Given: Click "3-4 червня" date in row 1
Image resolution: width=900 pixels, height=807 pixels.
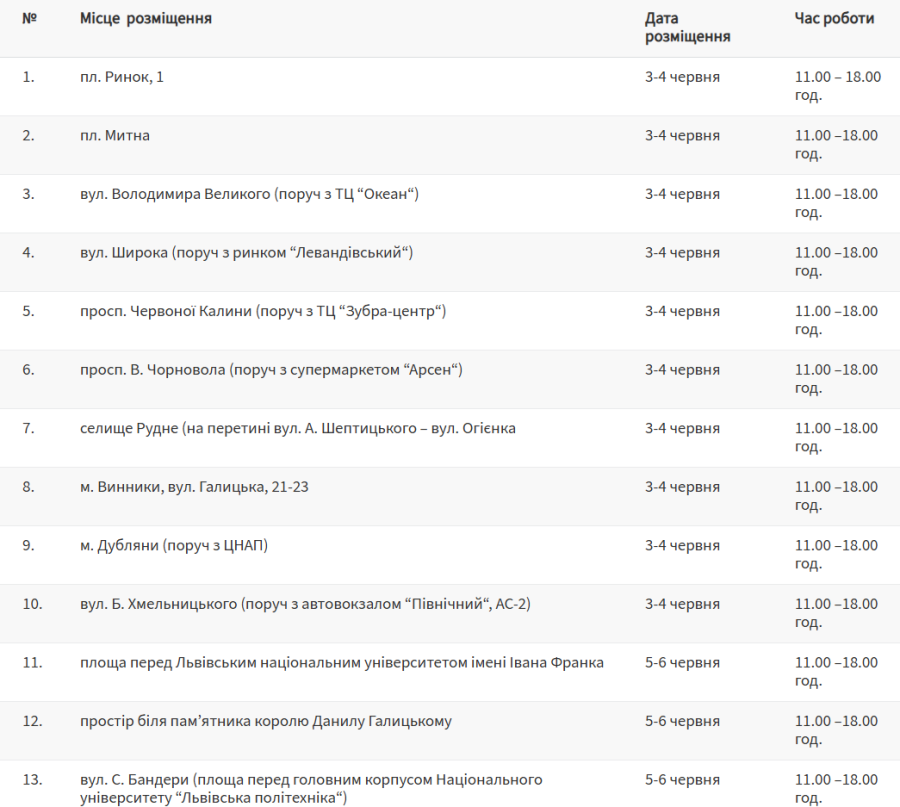Looking at the screenshot, I should click(x=682, y=77).
